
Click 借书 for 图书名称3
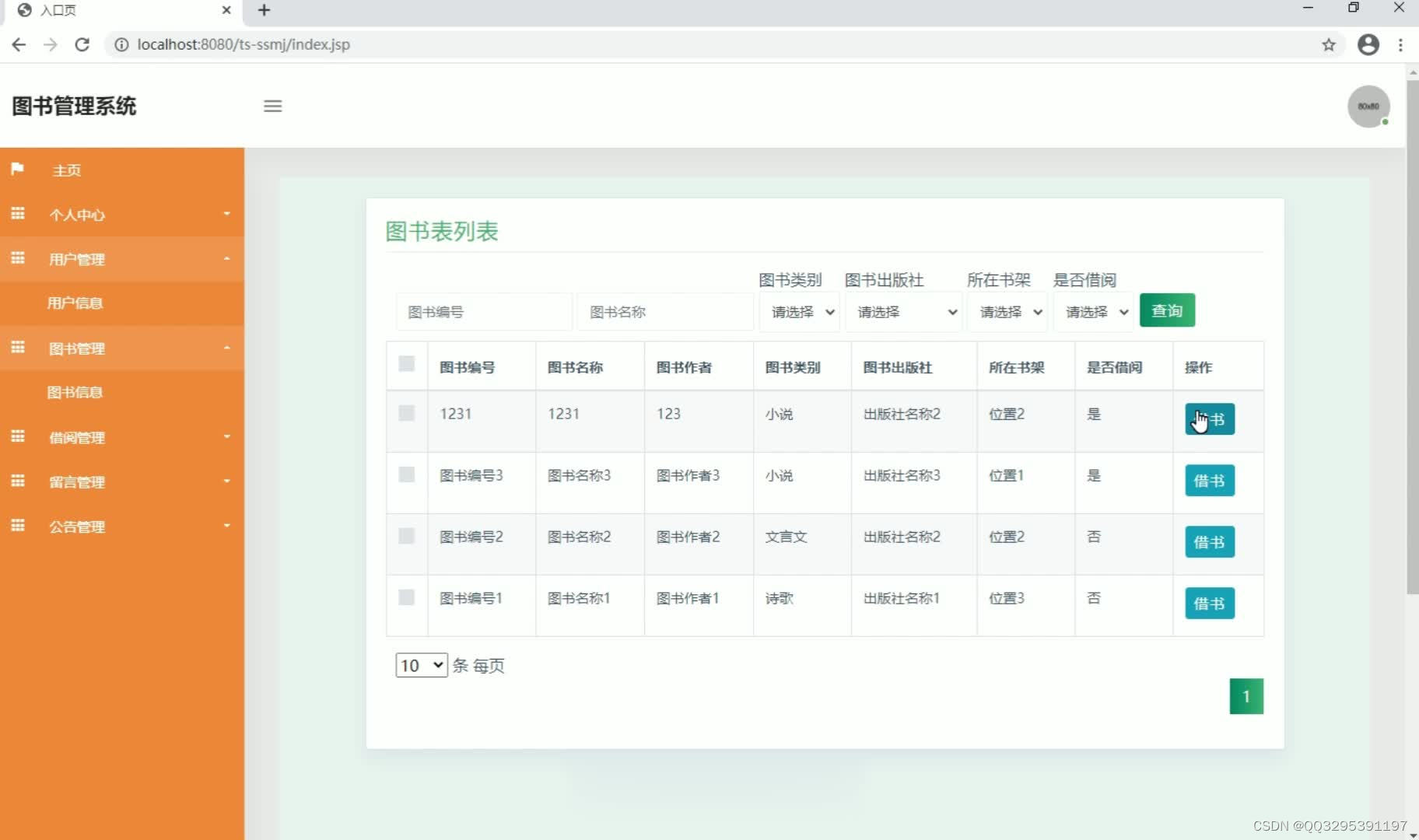coord(1210,481)
